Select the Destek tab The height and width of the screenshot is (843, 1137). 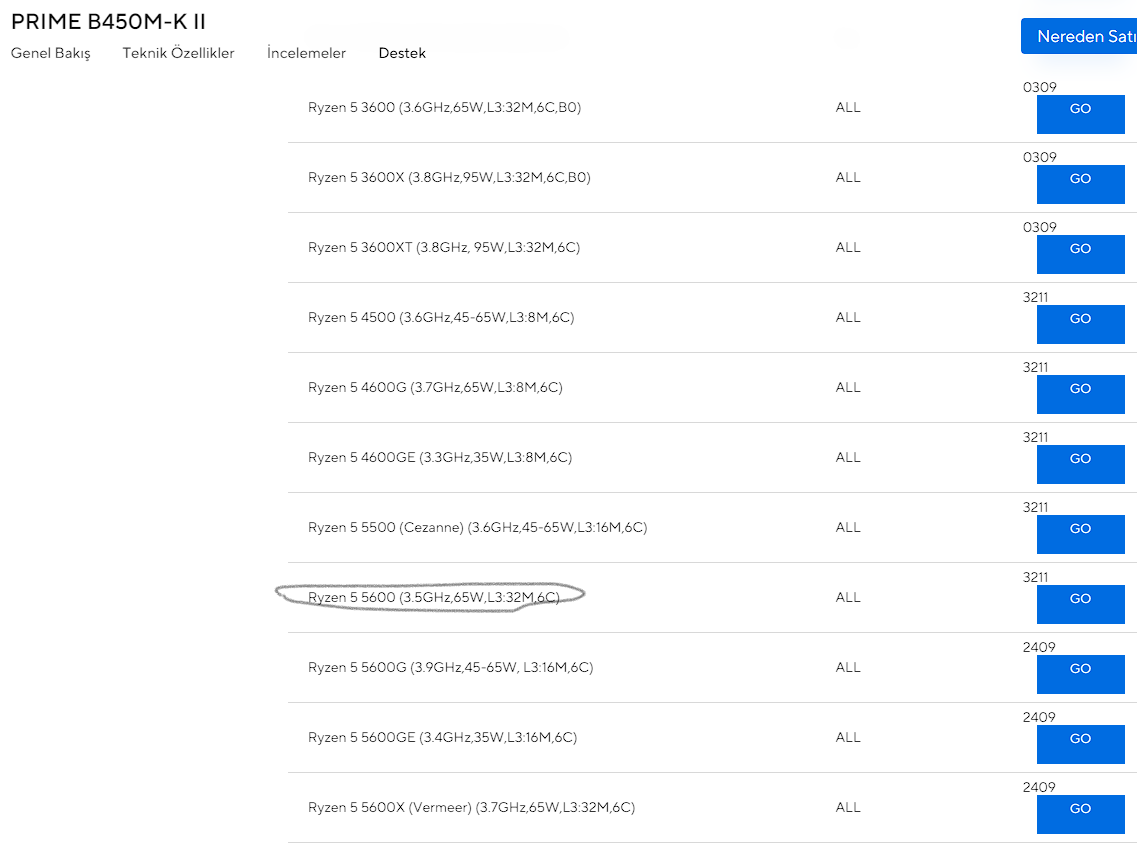pyautogui.click(x=402, y=54)
